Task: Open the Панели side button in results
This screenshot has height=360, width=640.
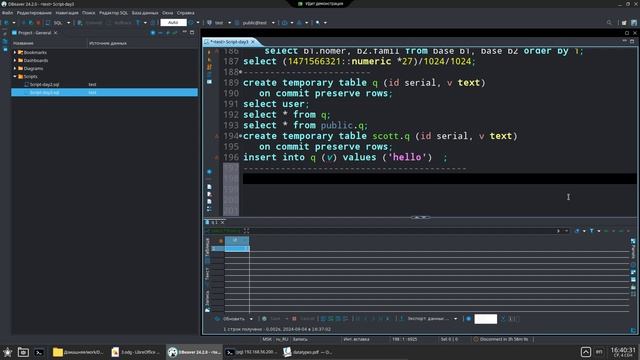Action: [x=633, y=248]
